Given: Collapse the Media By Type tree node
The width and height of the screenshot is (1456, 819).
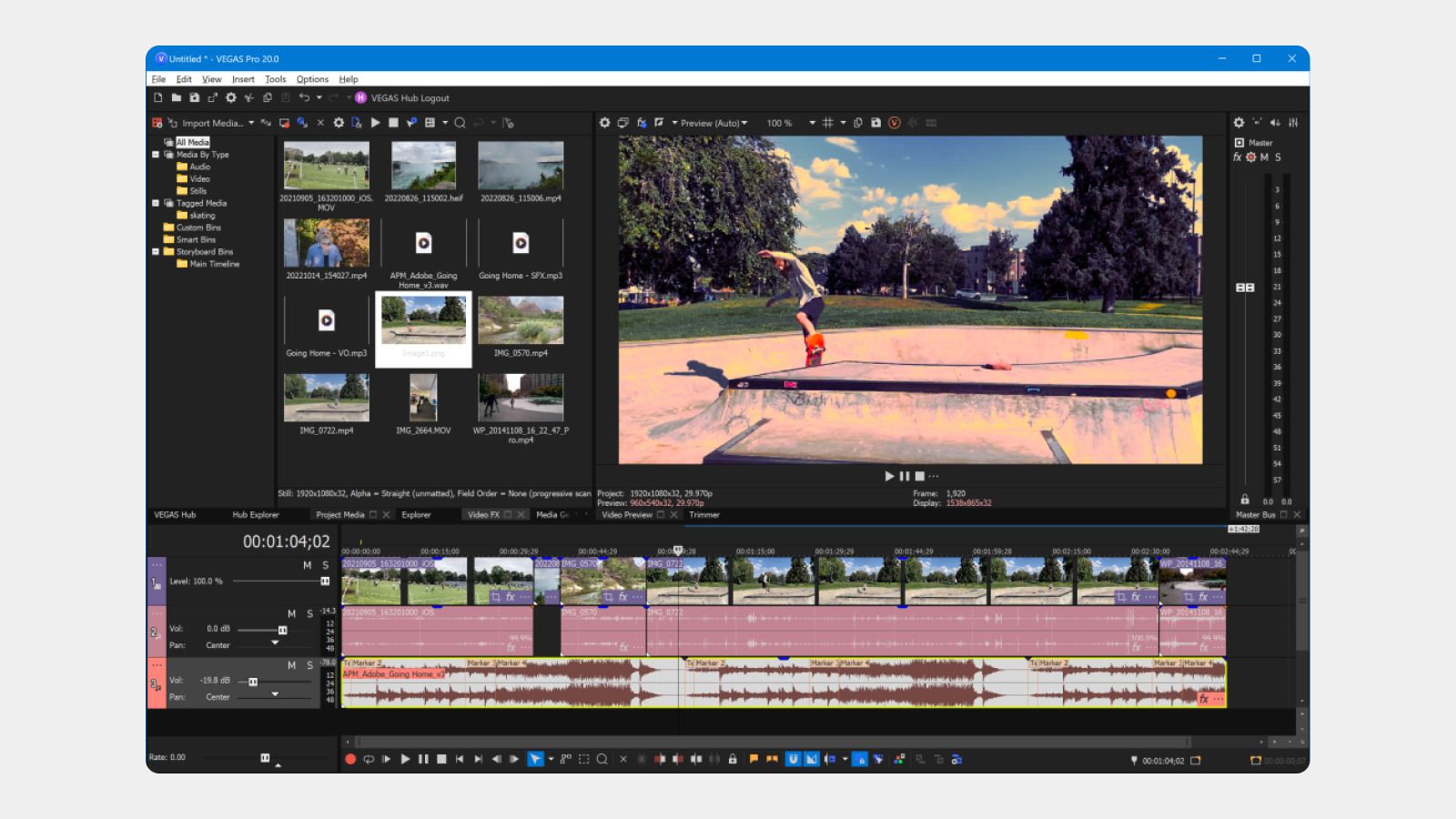Looking at the screenshot, I should point(156,155).
